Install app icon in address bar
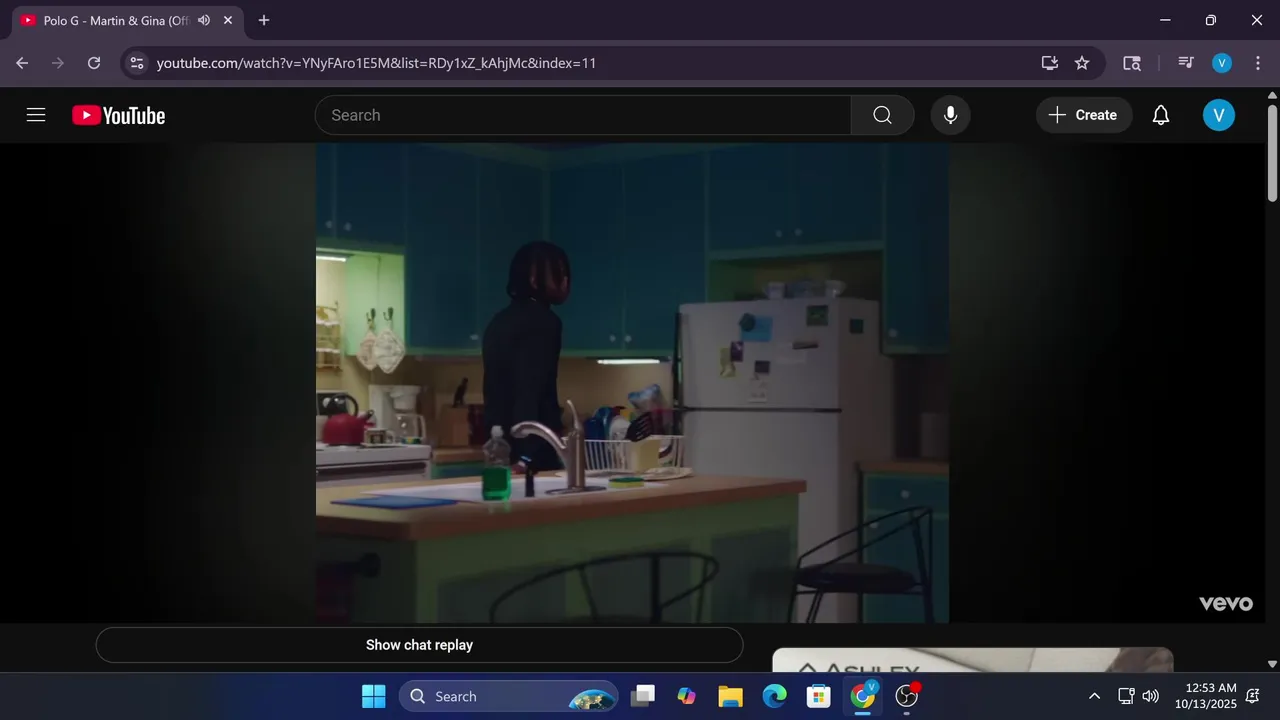1280x720 pixels. coord(1049,63)
